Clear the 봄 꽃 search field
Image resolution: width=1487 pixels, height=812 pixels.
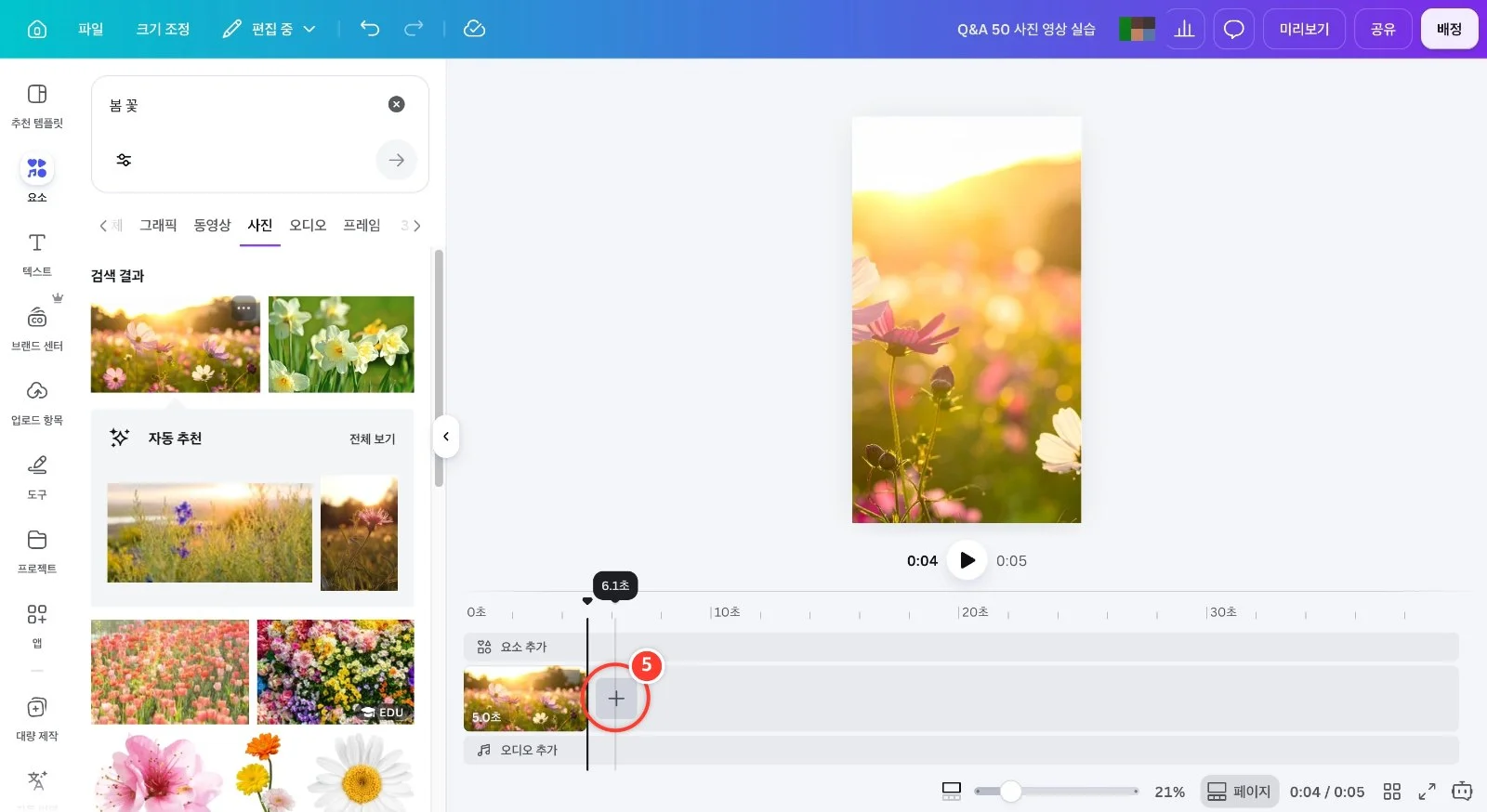[x=396, y=104]
